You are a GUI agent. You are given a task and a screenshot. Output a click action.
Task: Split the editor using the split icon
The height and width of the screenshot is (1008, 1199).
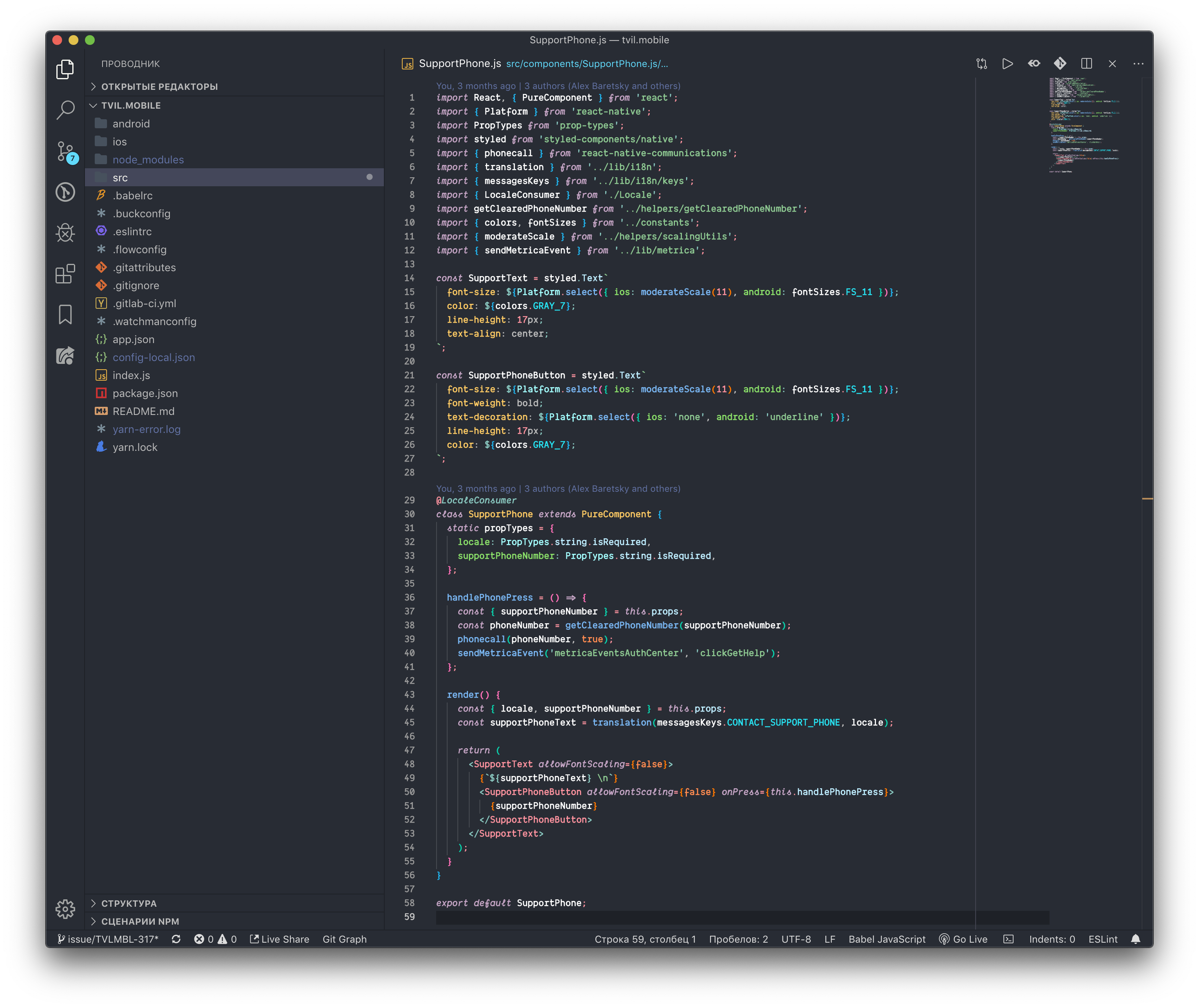click(1086, 63)
